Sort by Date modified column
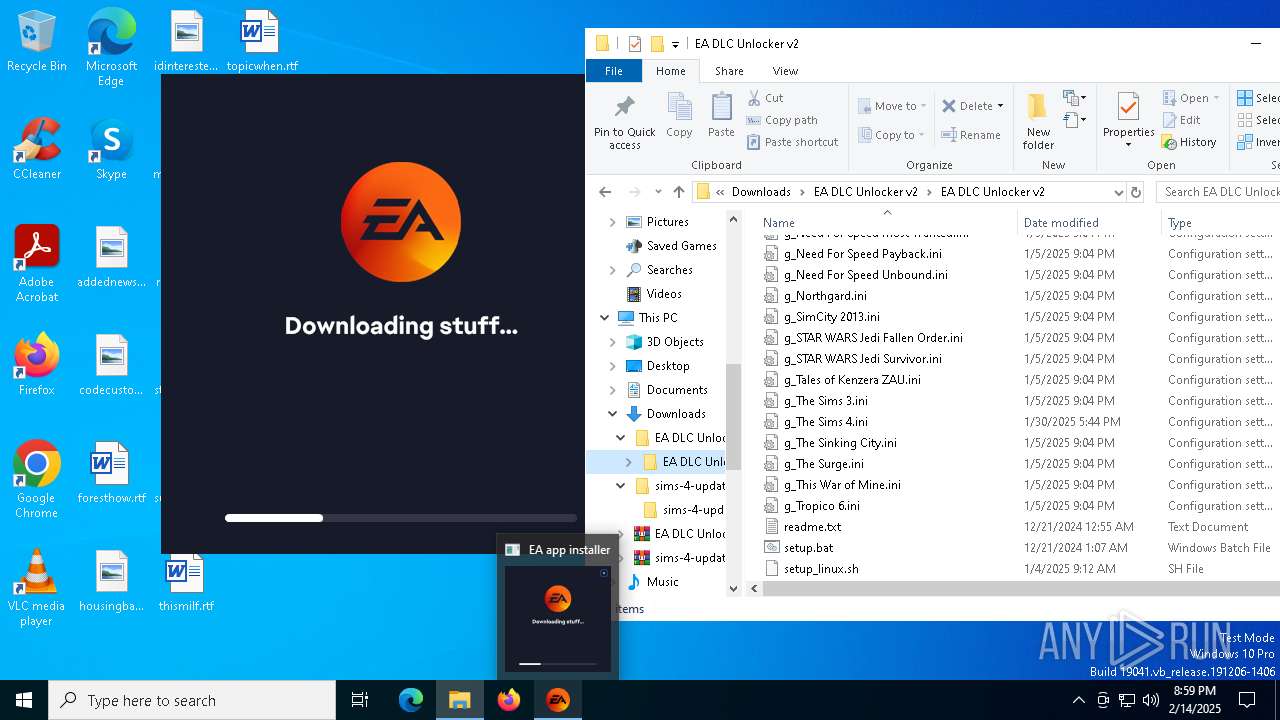Image resolution: width=1280 pixels, height=720 pixels. point(1088,223)
